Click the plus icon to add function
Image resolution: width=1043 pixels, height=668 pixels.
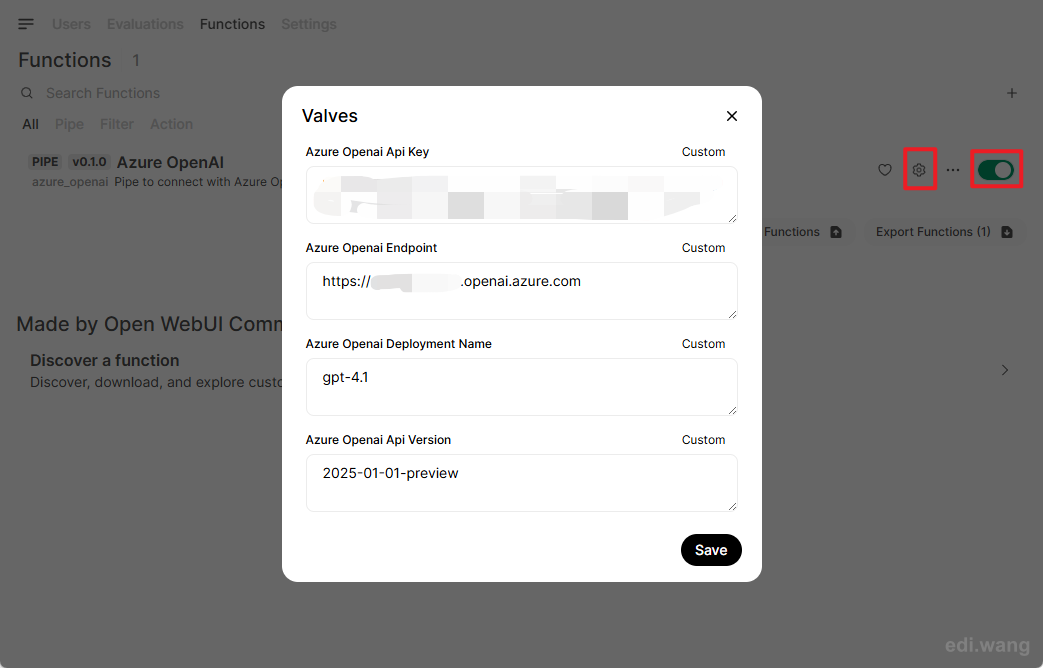click(x=1012, y=93)
